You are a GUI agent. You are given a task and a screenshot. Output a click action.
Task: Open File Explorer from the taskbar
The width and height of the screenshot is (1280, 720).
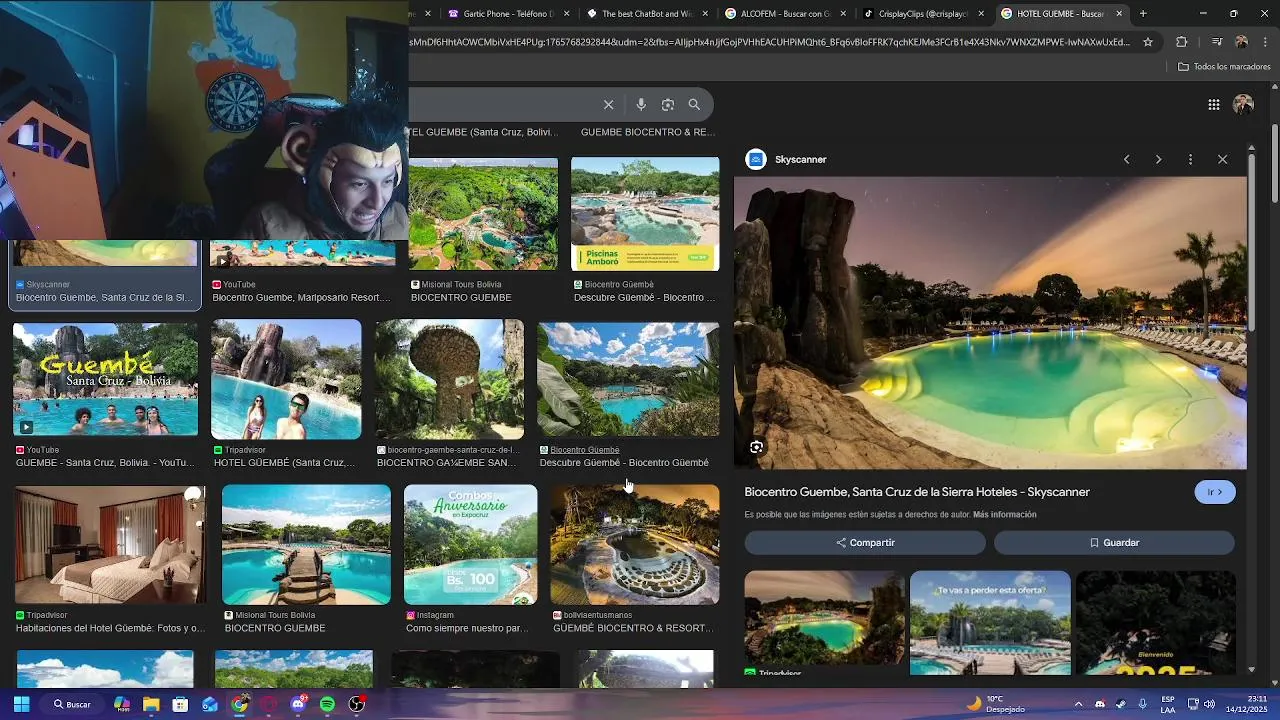tap(151, 704)
